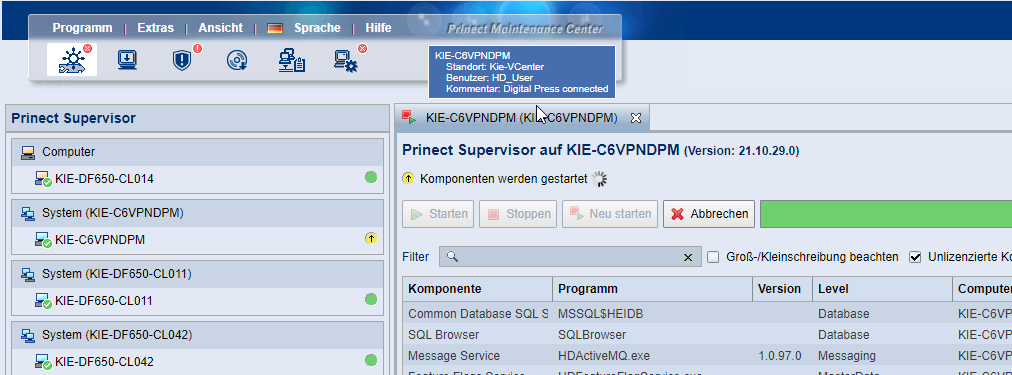Image resolution: width=1012 pixels, height=375 pixels.
Task: Click the Prinect Supervisor panel title
Action: 74,118
